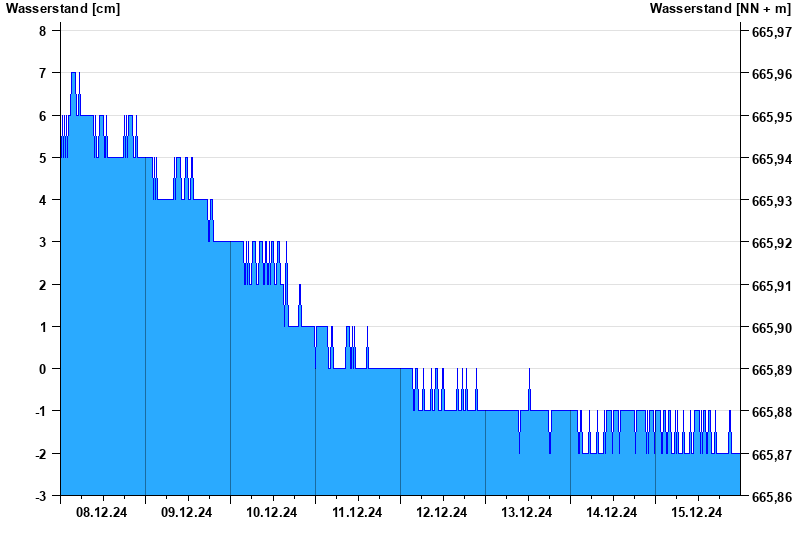Click the 7 cm peak of the water level

(x=74, y=74)
